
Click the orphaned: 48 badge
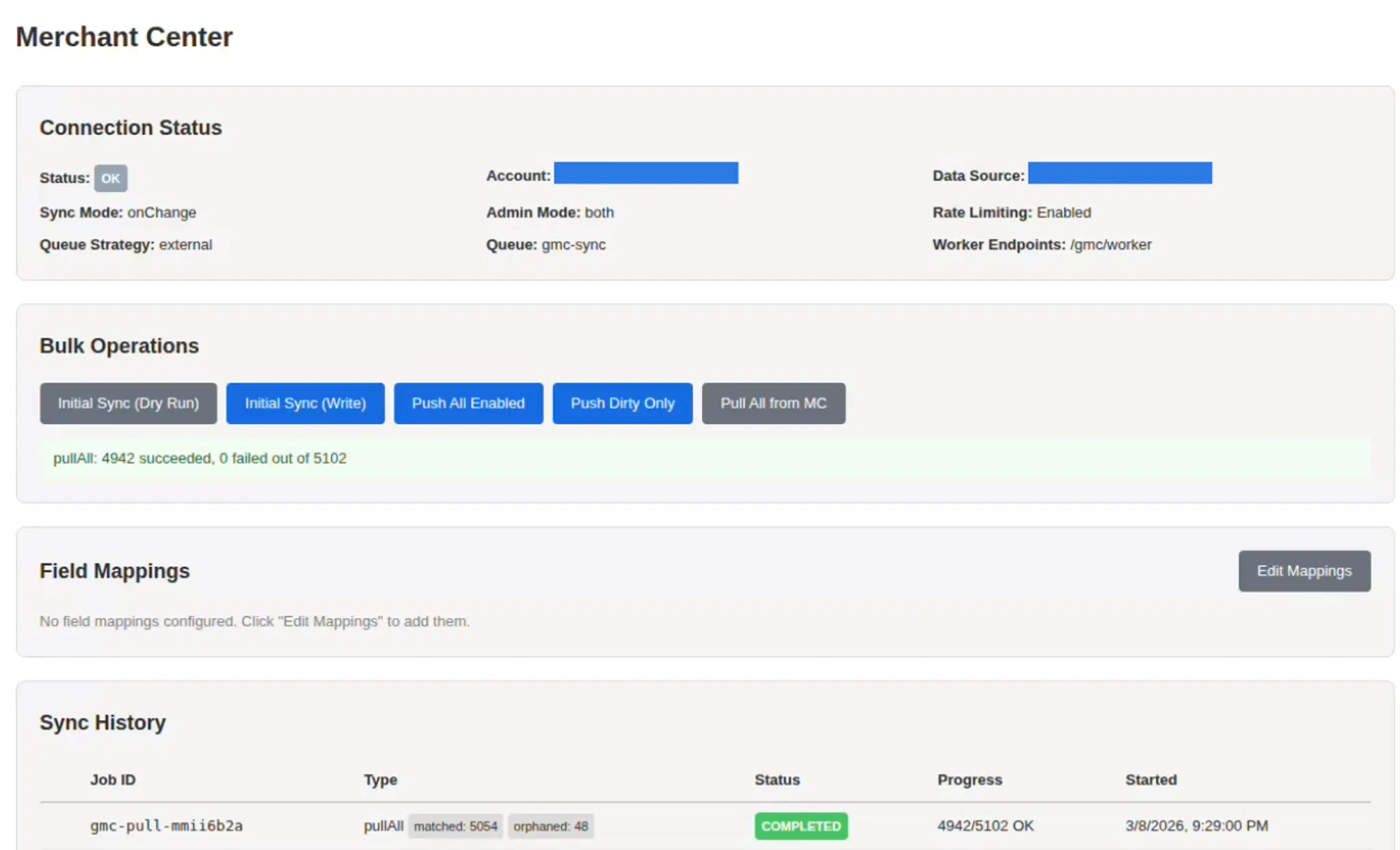[551, 826]
